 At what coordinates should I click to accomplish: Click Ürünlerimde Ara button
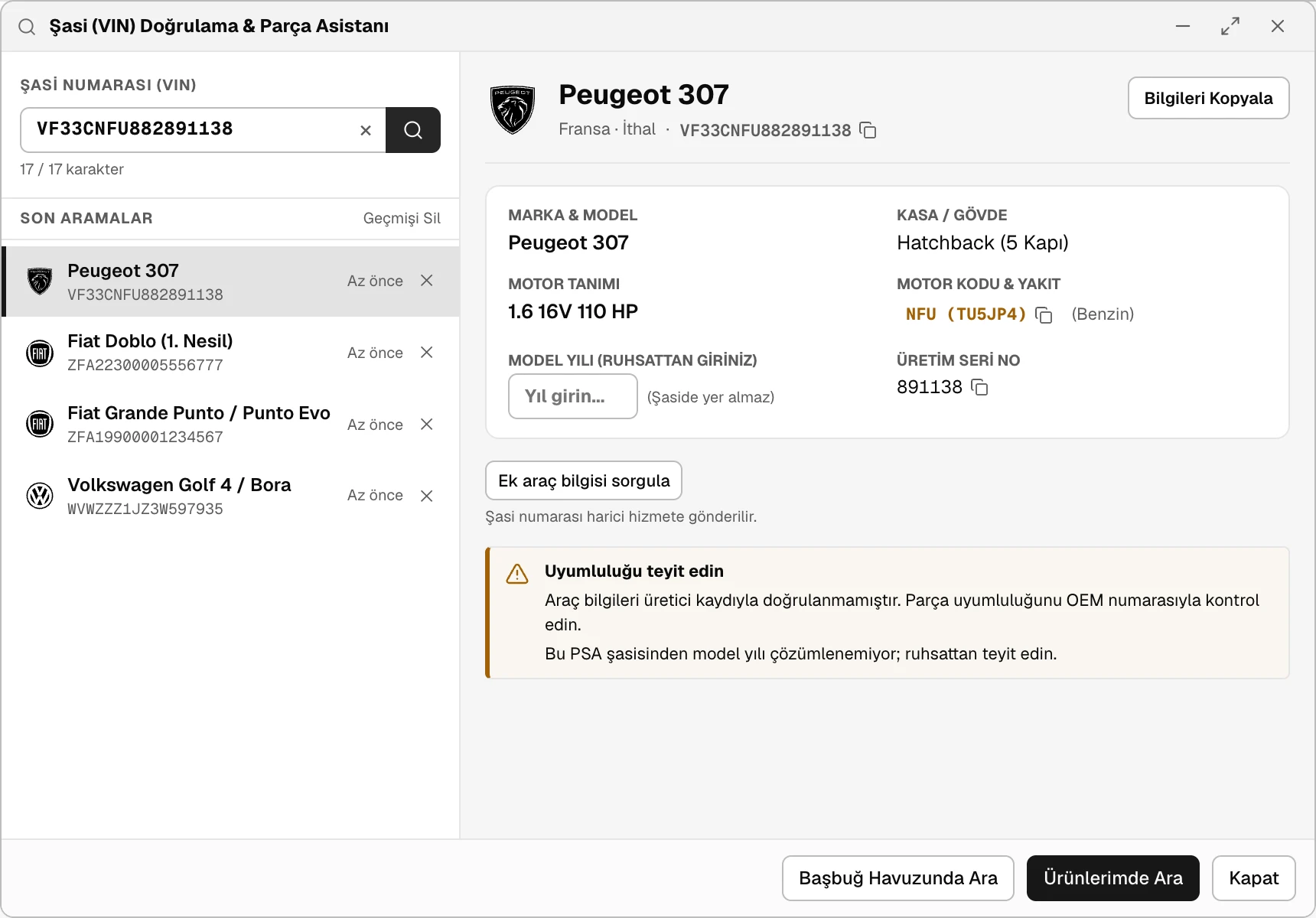coord(1113,878)
